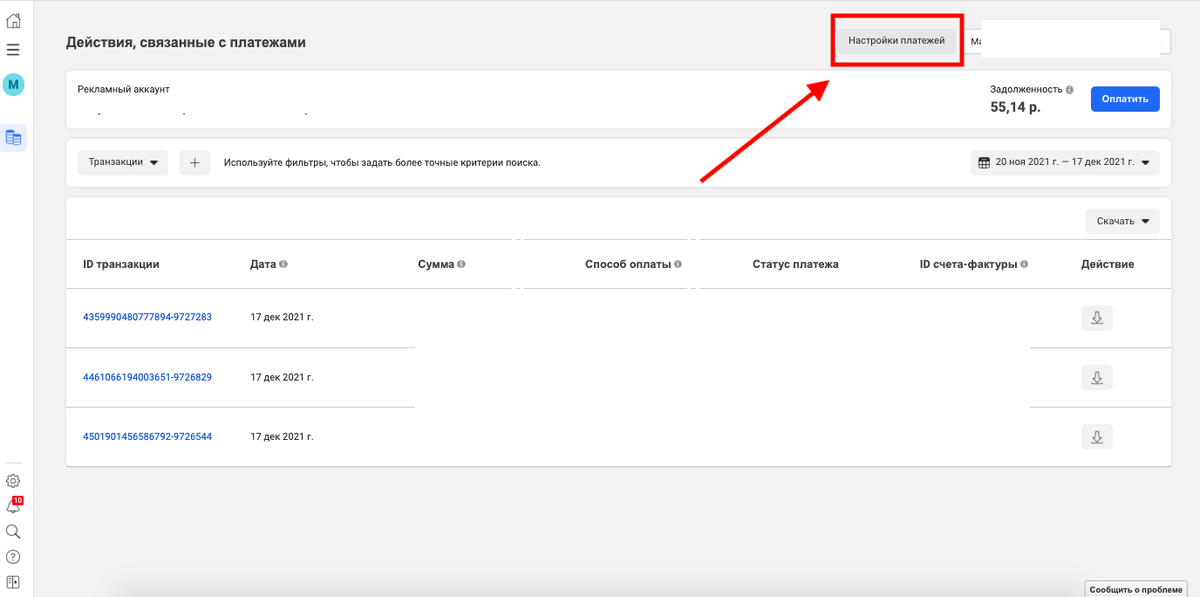
Task: Toggle the sidebar panel icon at bottom
Action: 13,582
